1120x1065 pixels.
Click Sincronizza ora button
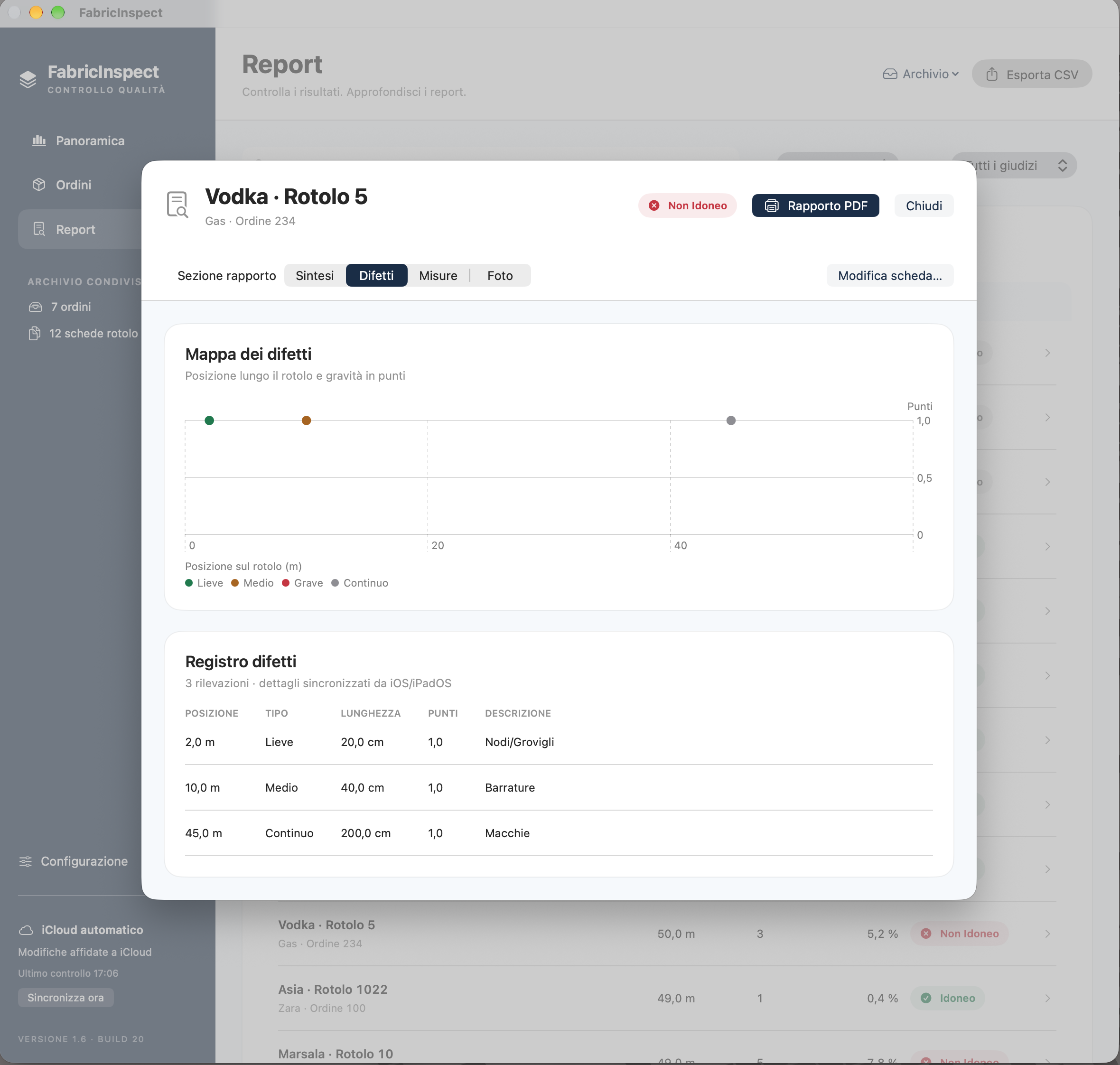pos(66,998)
